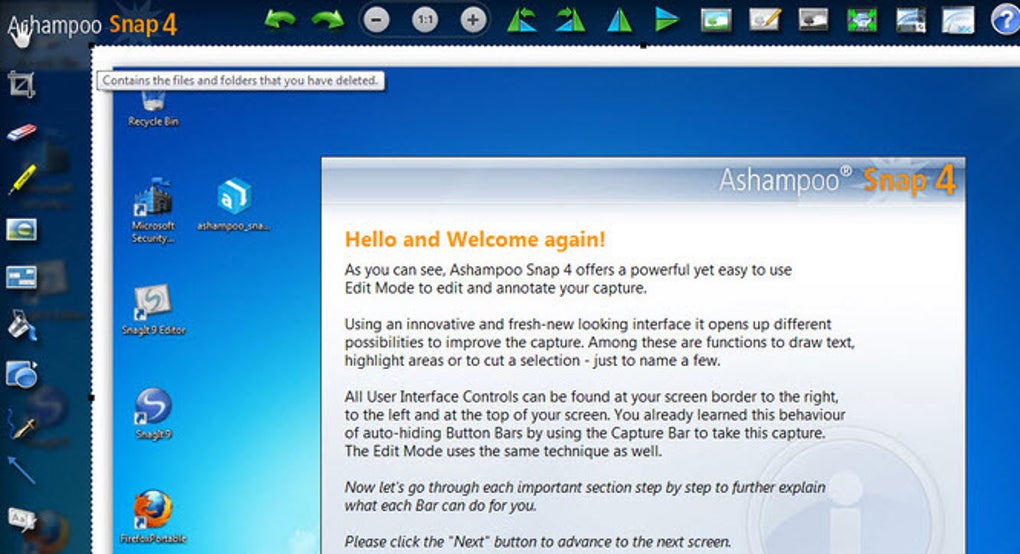
Task: Click the SnagIt 9 Editor desktop shortcut
Action: 154,310
